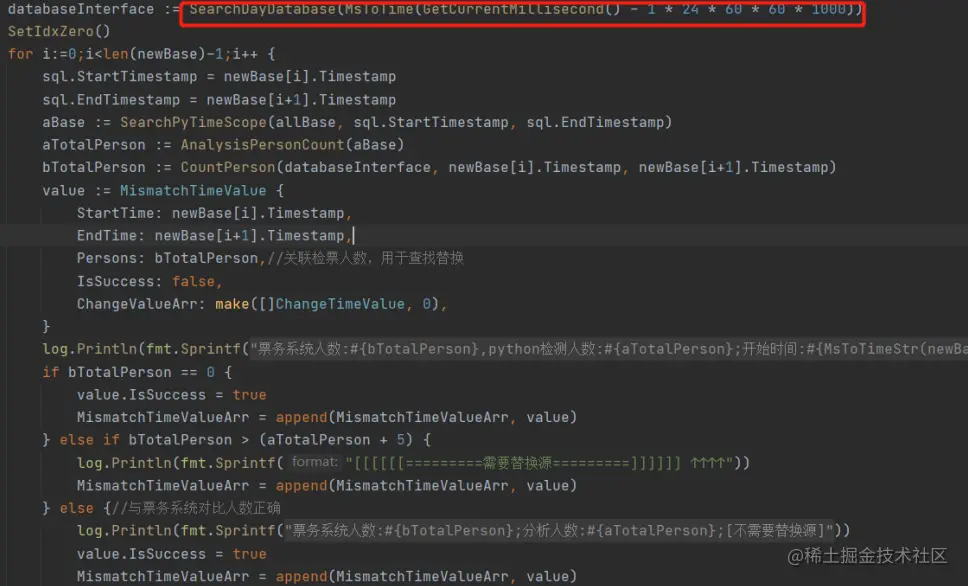
Task: Click the 'make' builtin keyword
Action: tap(232, 304)
